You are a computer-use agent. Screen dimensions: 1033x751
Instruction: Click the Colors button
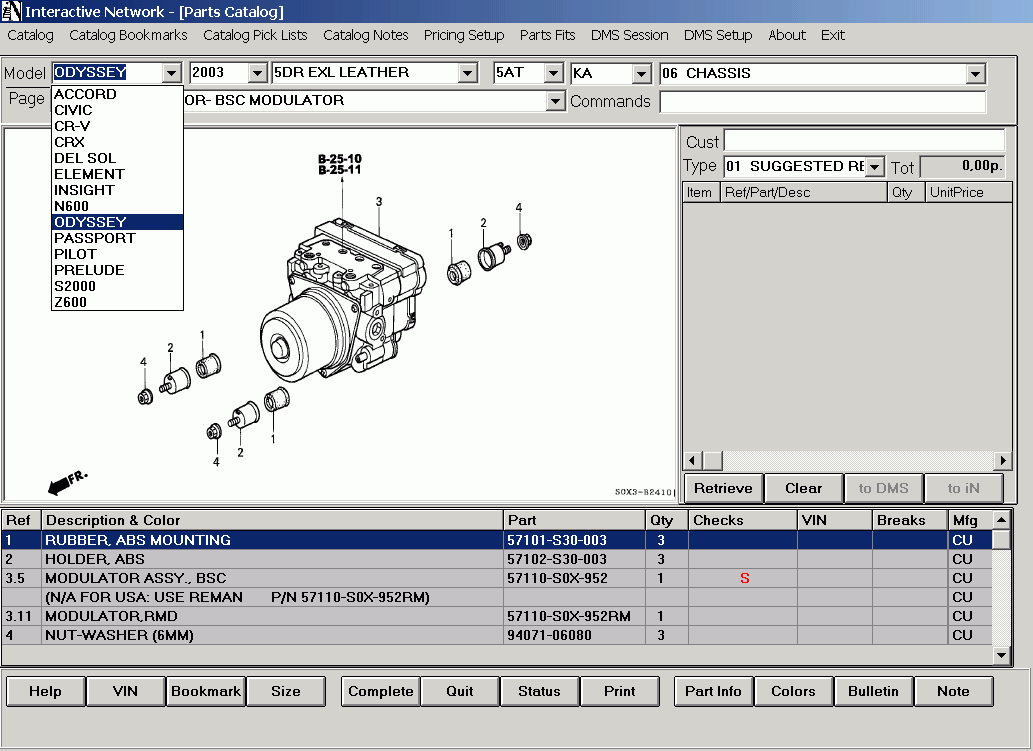click(794, 691)
